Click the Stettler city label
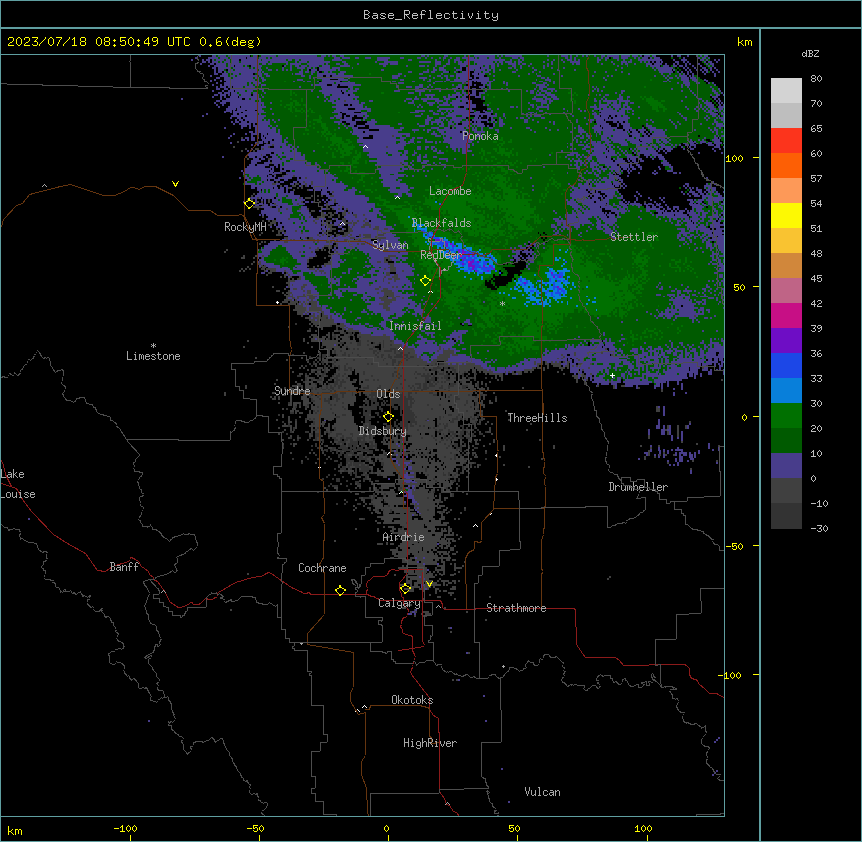 [633, 237]
